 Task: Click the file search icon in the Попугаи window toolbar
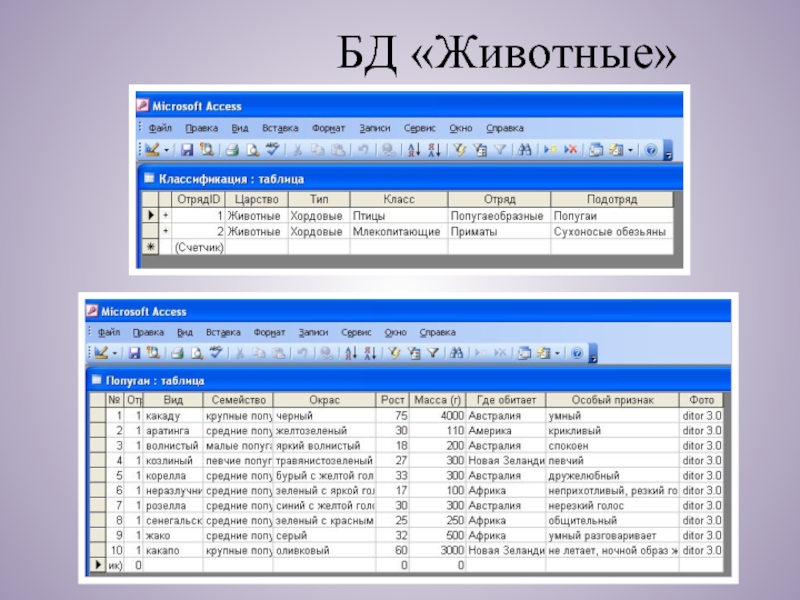click(153, 353)
